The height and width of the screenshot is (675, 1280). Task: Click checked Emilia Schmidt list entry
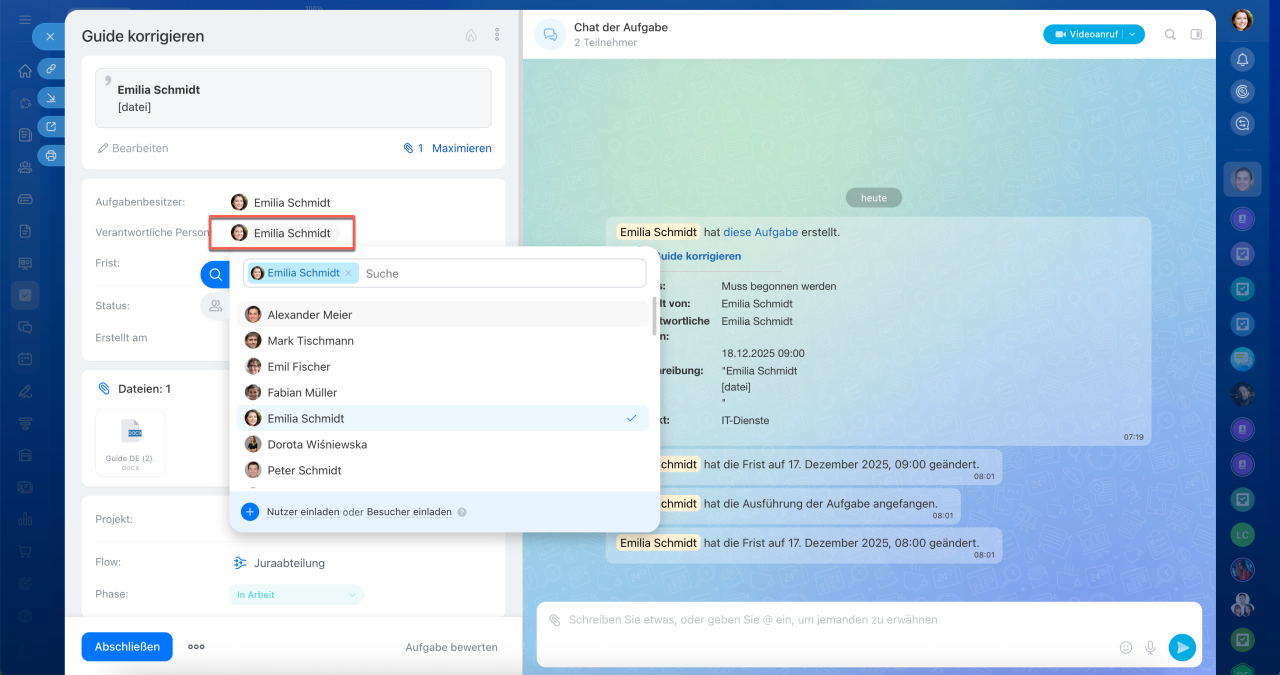[x=444, y=418]
